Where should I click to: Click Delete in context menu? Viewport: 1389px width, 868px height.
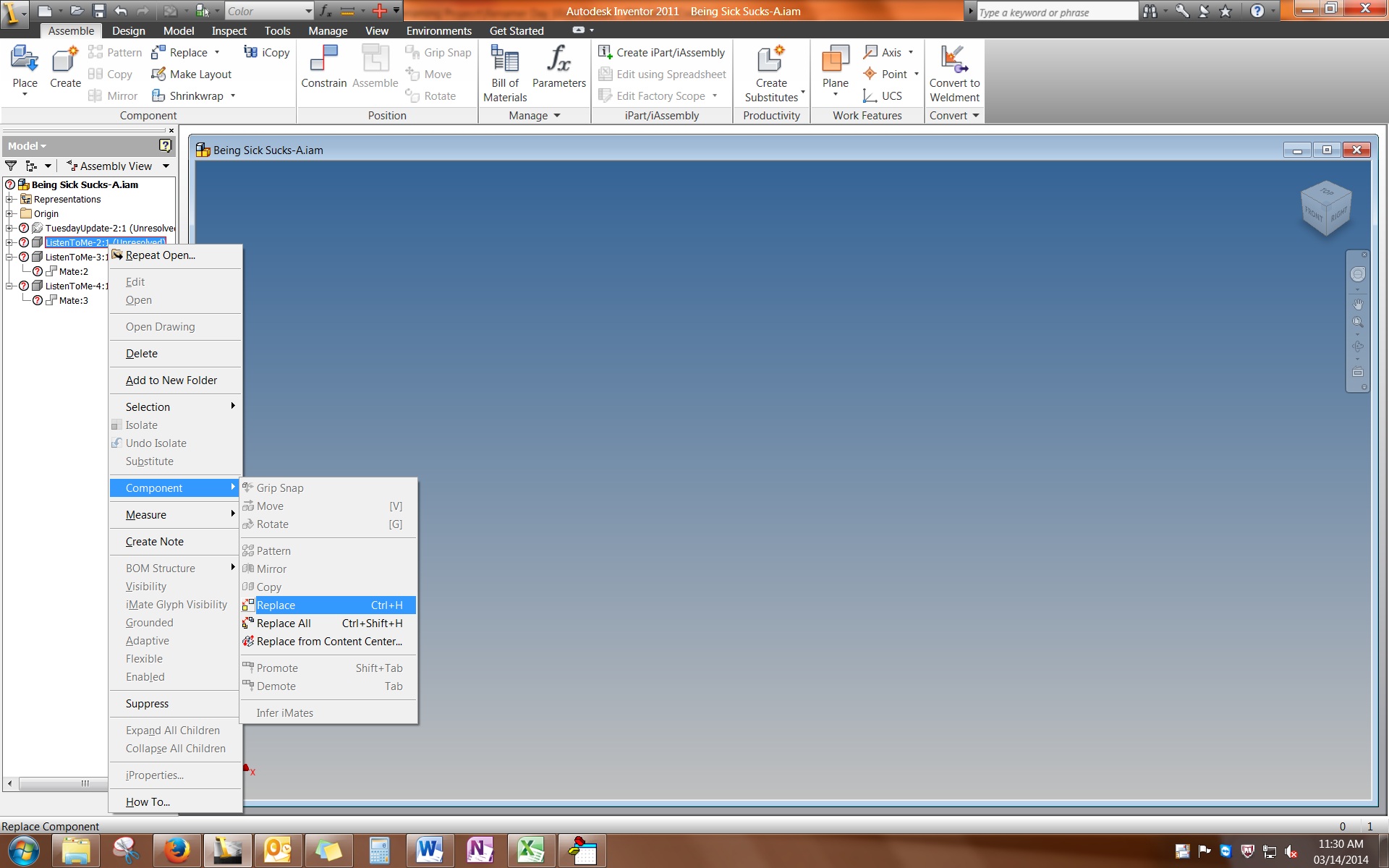(175, 353)
